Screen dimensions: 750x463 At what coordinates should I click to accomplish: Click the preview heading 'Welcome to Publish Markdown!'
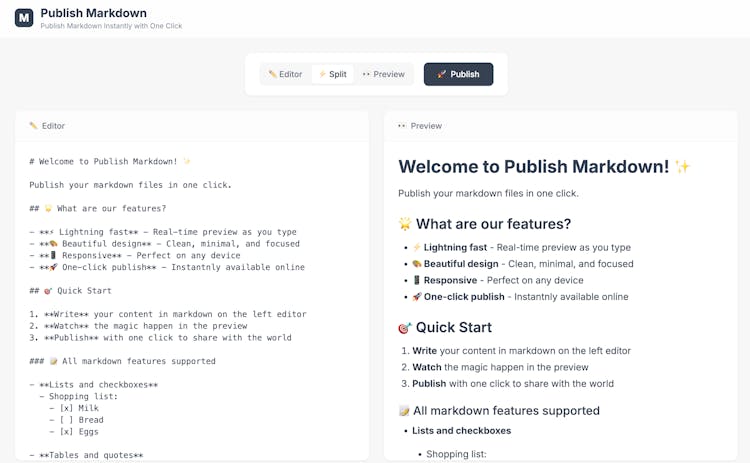click(x=534, y=166)
